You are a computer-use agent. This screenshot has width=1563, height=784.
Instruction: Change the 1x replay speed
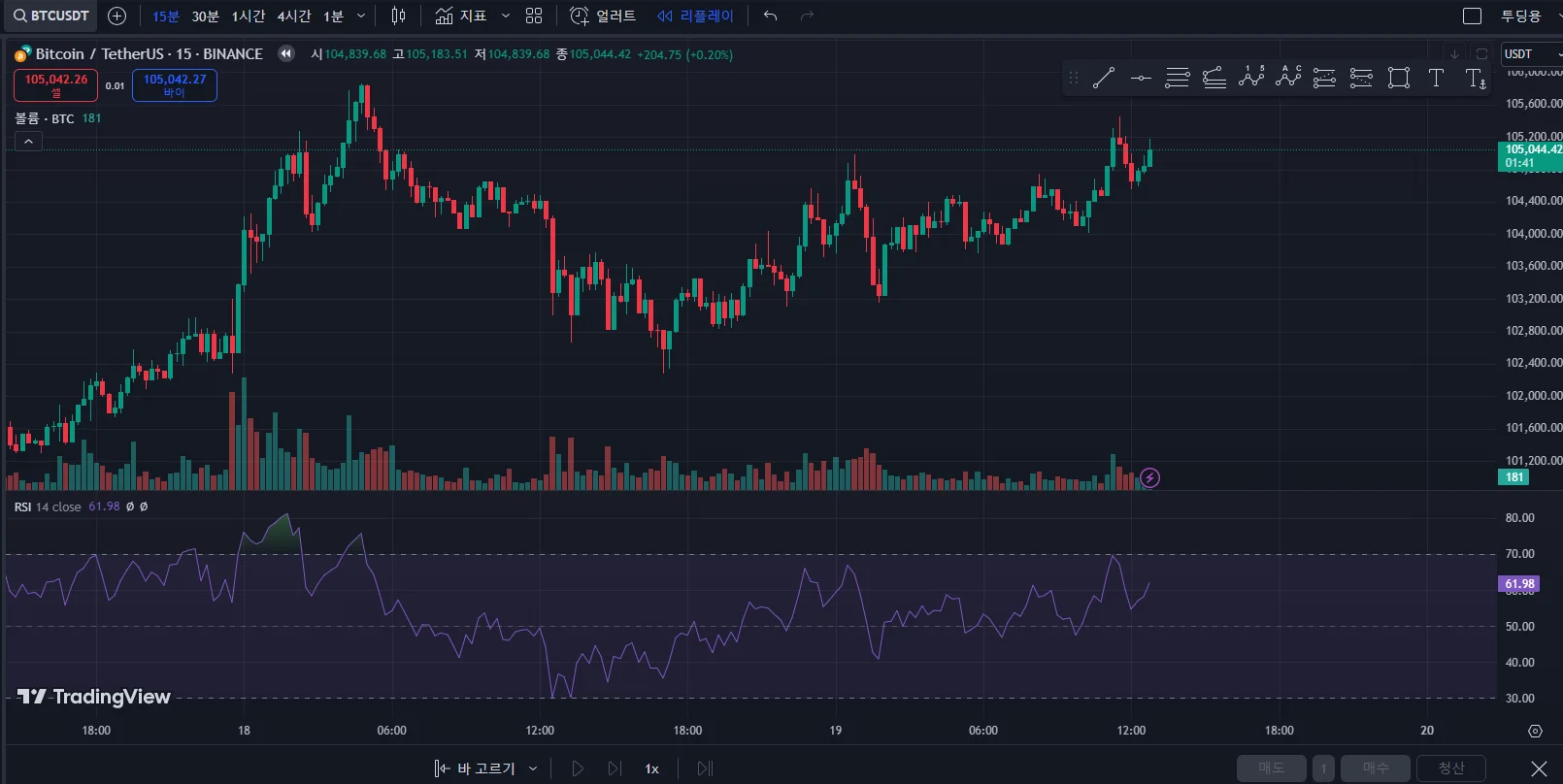click(x=652, y=768)
